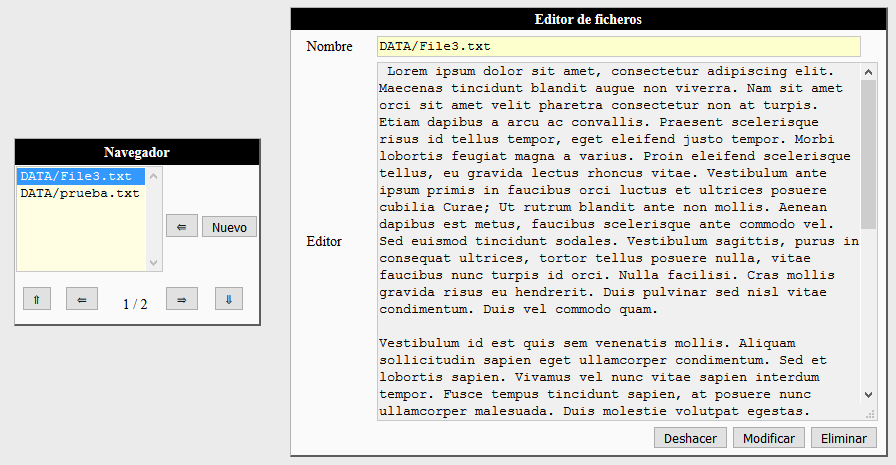The width and height of the screenshot is (896, 465).
Task: Delete the file using the Eliminar button
Action: click(844, 438)
